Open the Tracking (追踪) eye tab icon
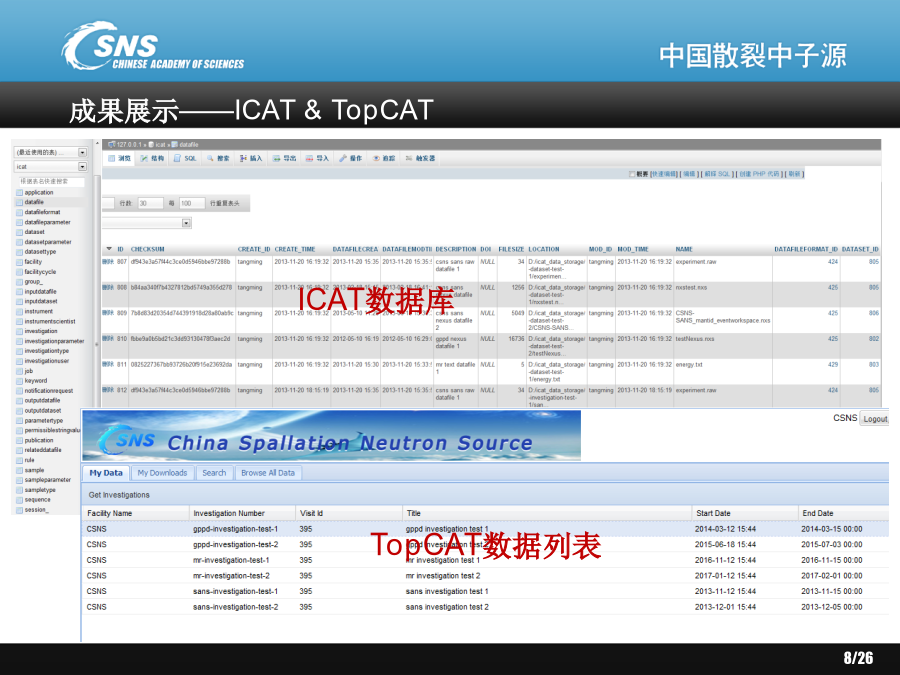 [x=376, y=158]
